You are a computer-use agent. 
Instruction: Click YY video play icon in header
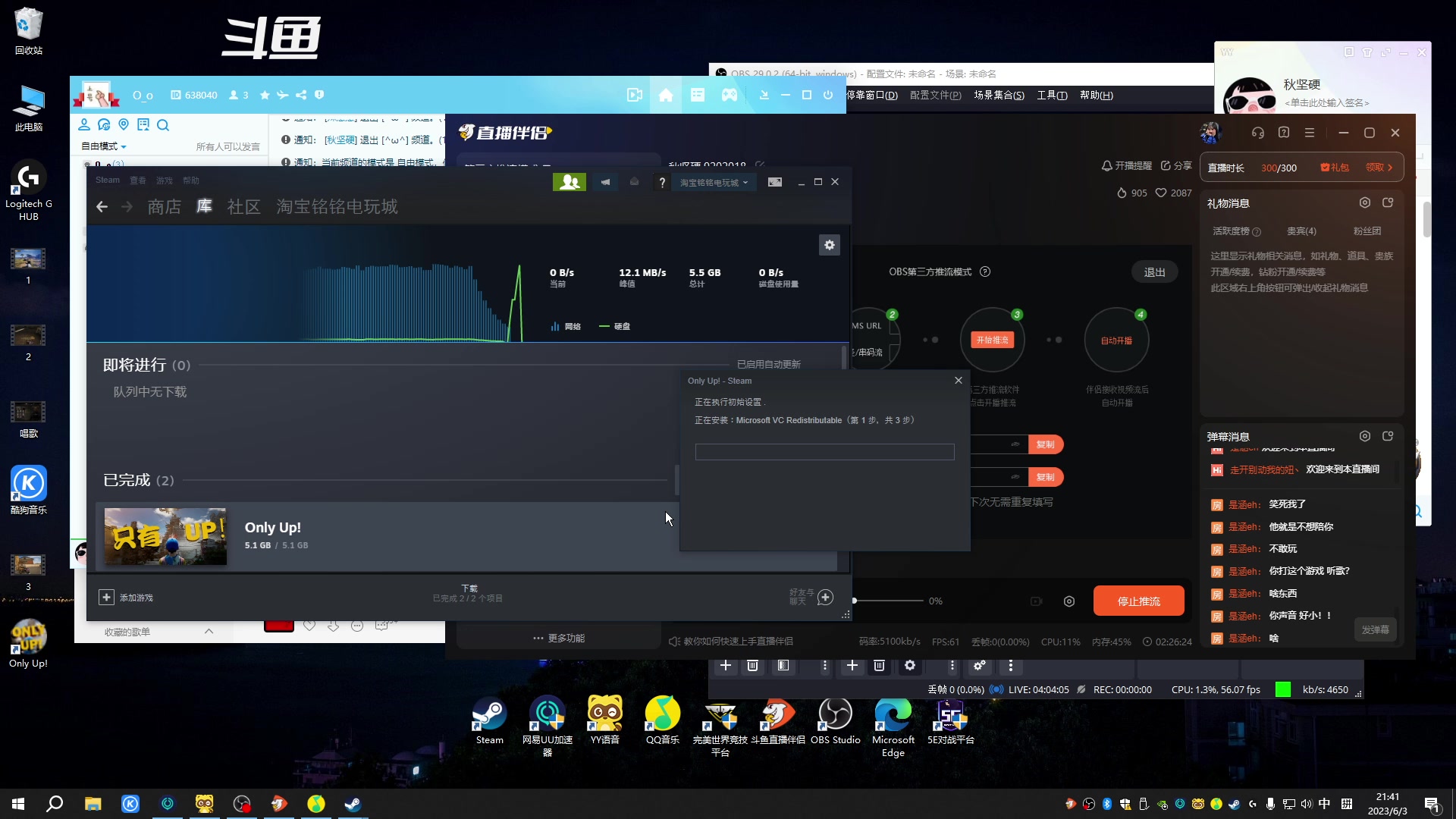[635, 95]
